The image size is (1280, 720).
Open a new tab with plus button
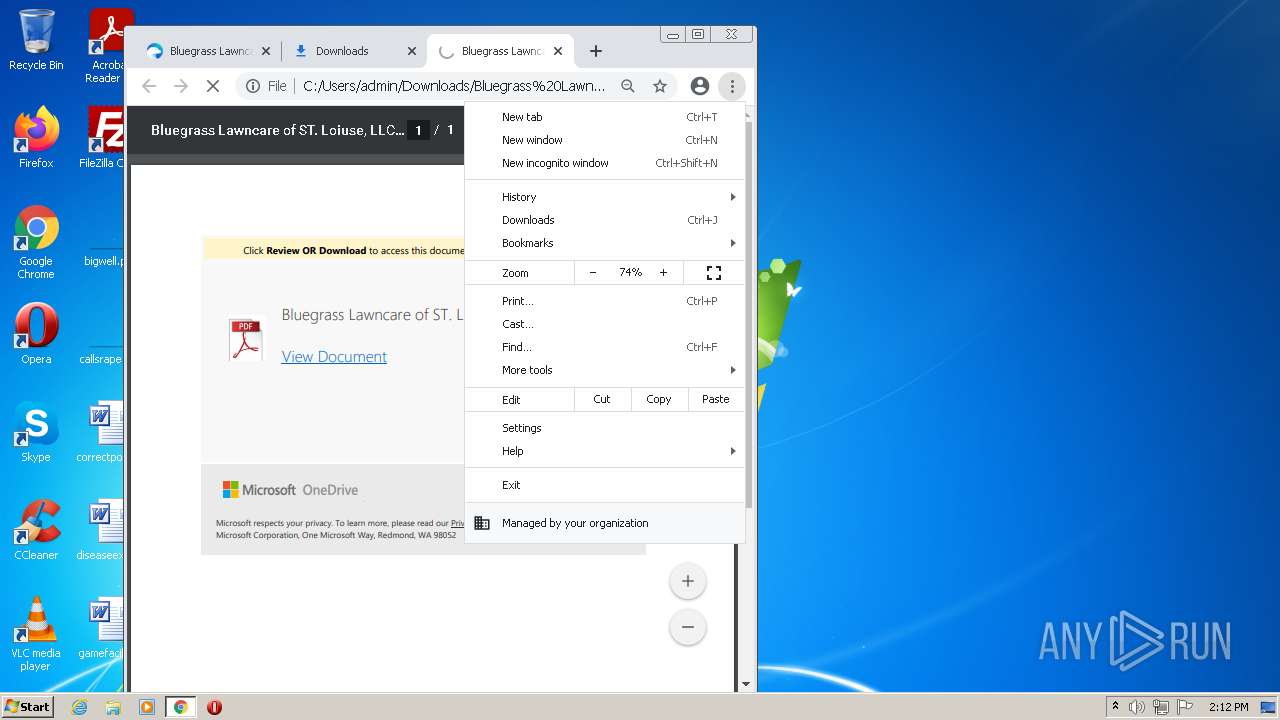[596, 51]
